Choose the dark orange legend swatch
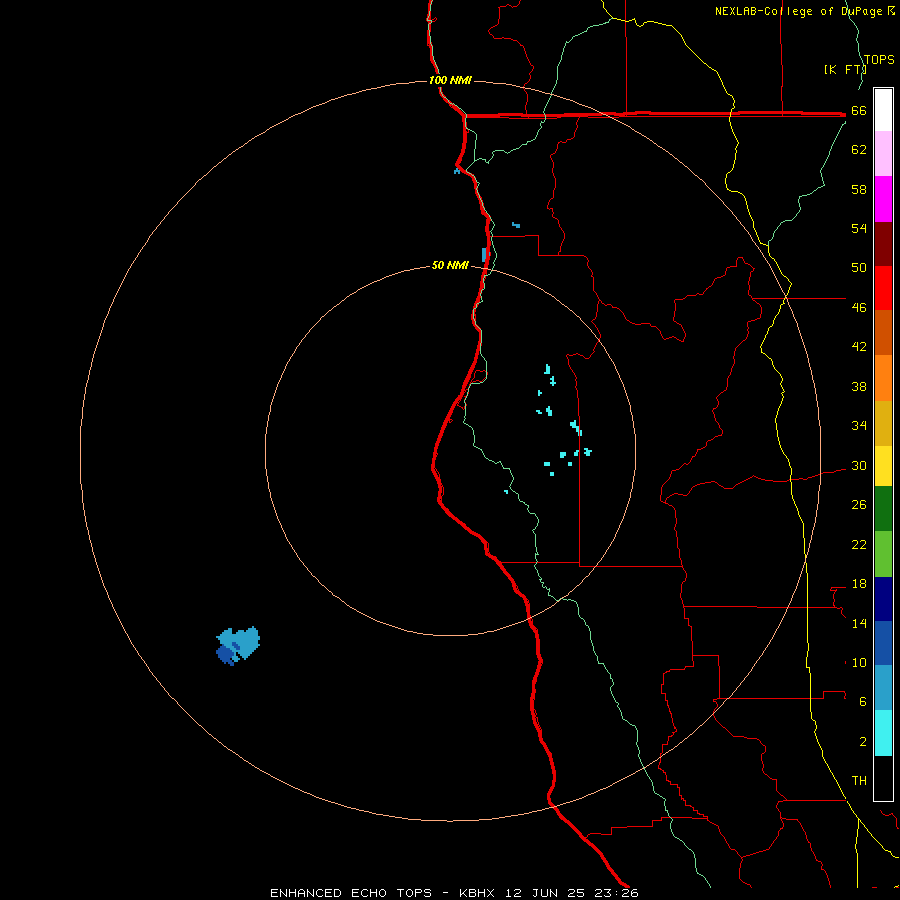Viewport: 900px width, 900px height. [883, 332]
